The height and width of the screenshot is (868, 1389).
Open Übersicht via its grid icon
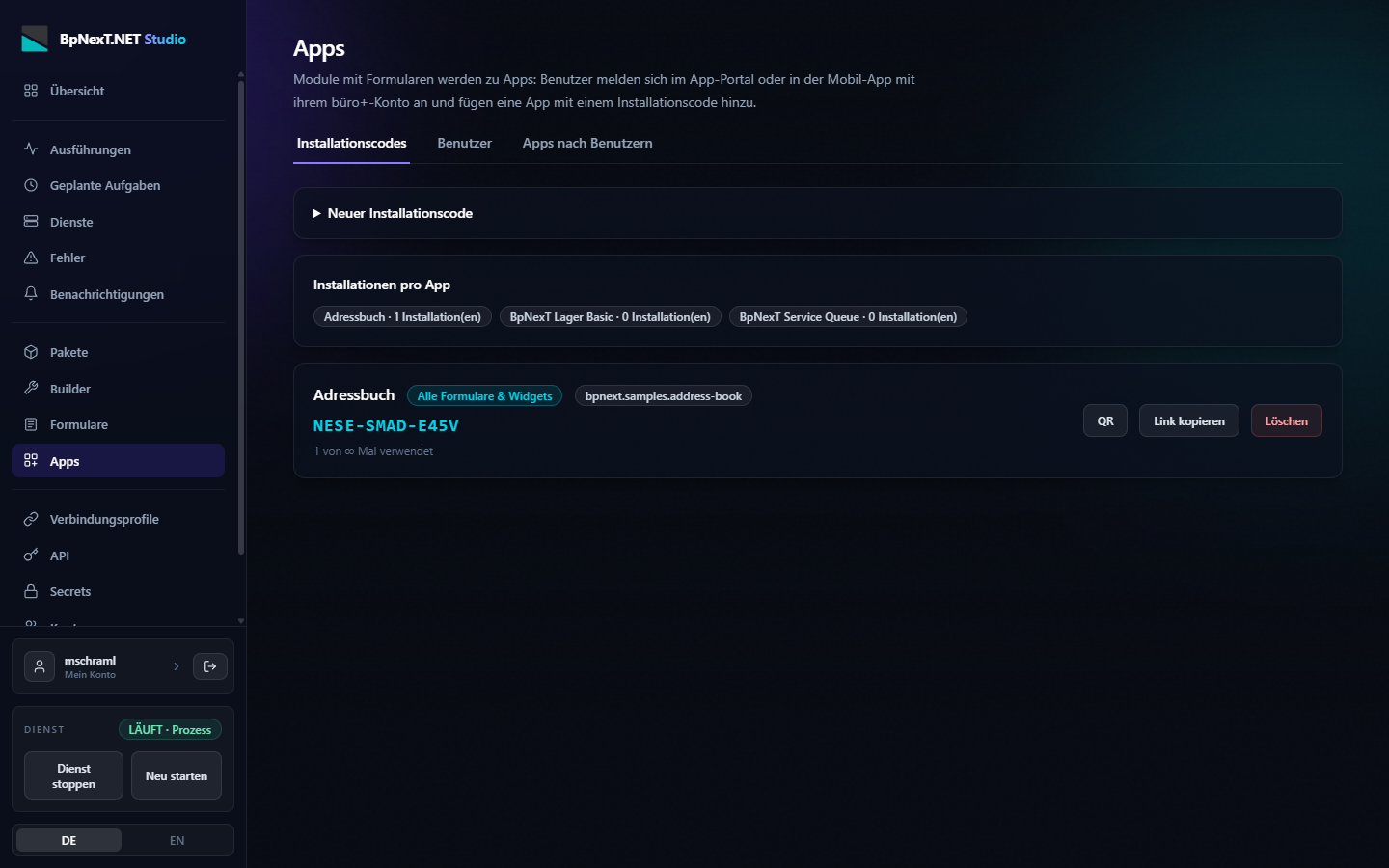(x=31, y=91)
